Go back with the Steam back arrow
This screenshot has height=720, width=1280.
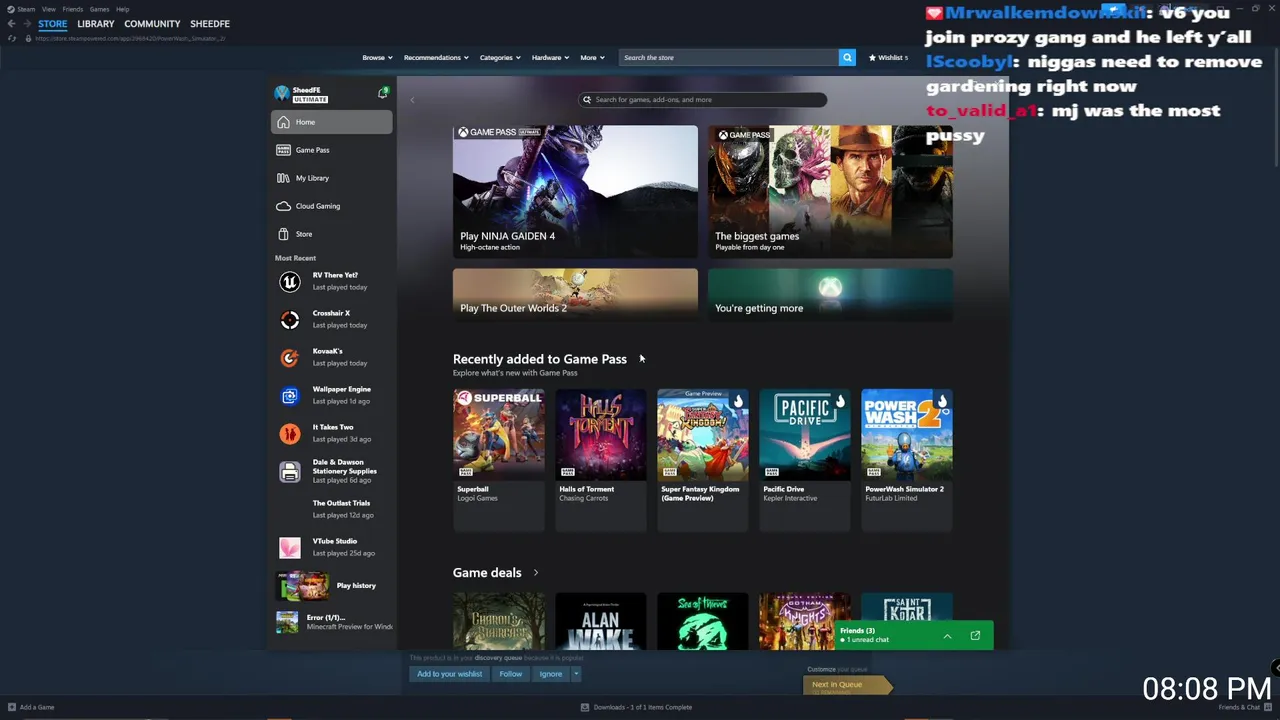11,24
